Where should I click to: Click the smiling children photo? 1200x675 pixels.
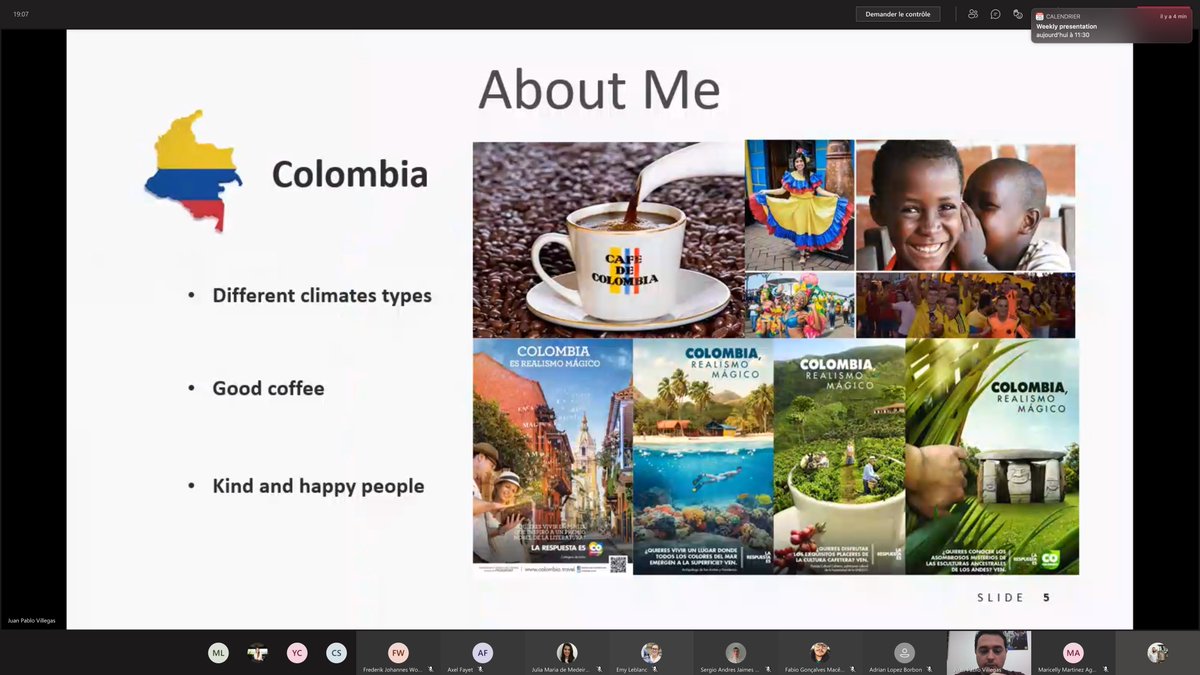pos(965,205)
